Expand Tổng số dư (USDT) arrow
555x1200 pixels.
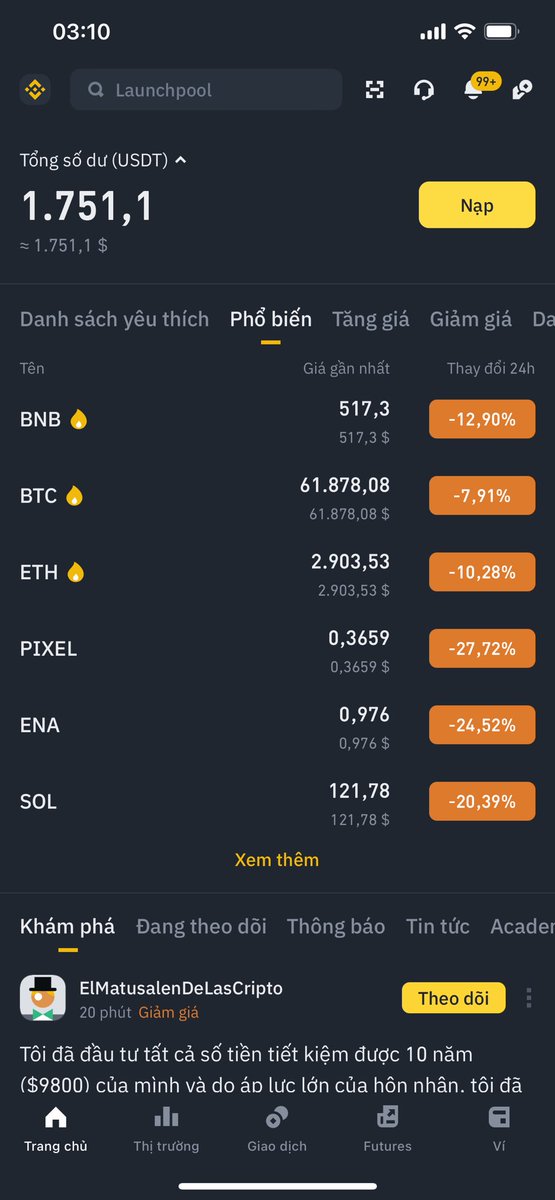181,160
